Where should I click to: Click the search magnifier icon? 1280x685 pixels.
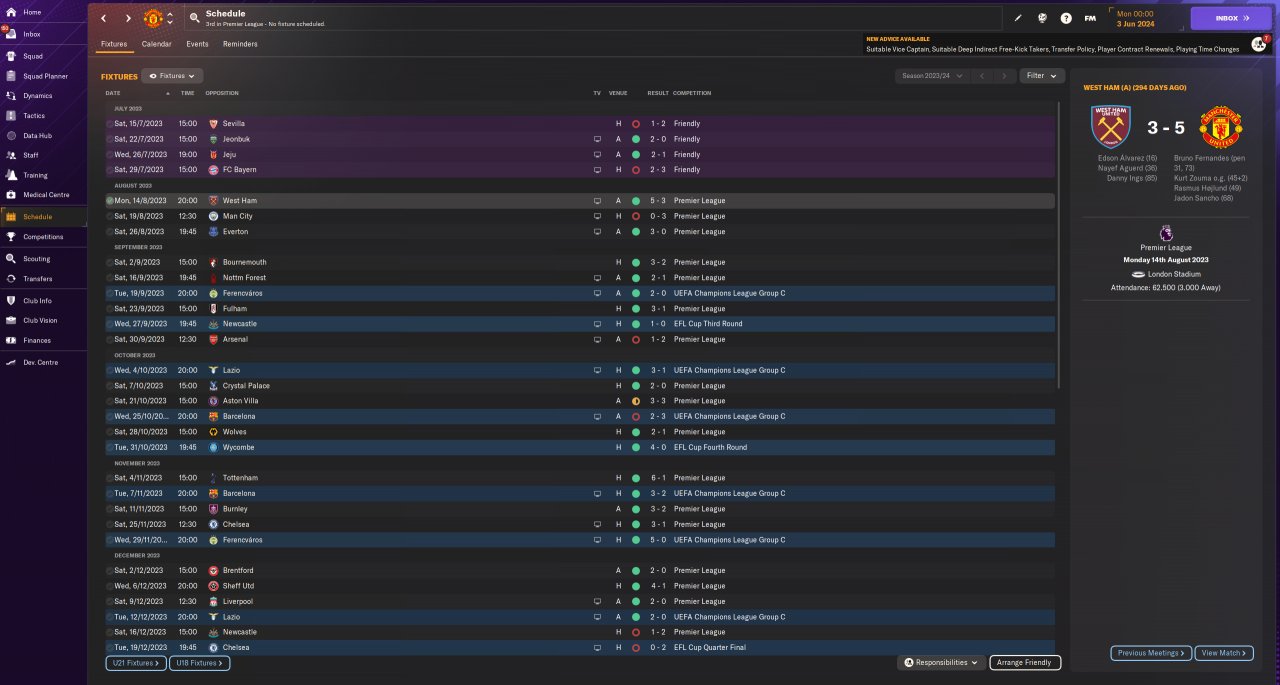pyautogui.click(x=193, y=18)
